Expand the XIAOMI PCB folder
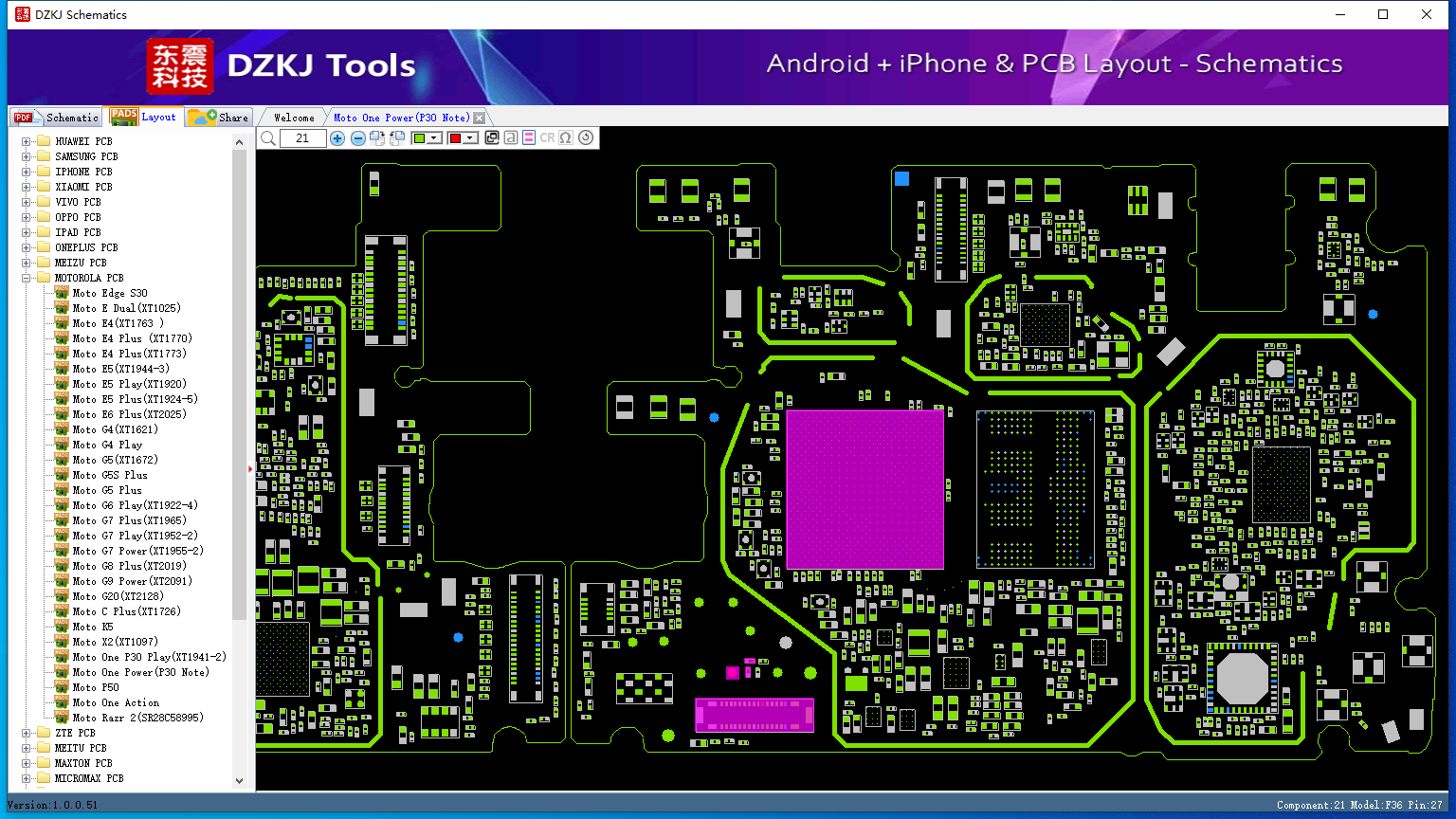1456x819 pixels. (x=27, y=187)
